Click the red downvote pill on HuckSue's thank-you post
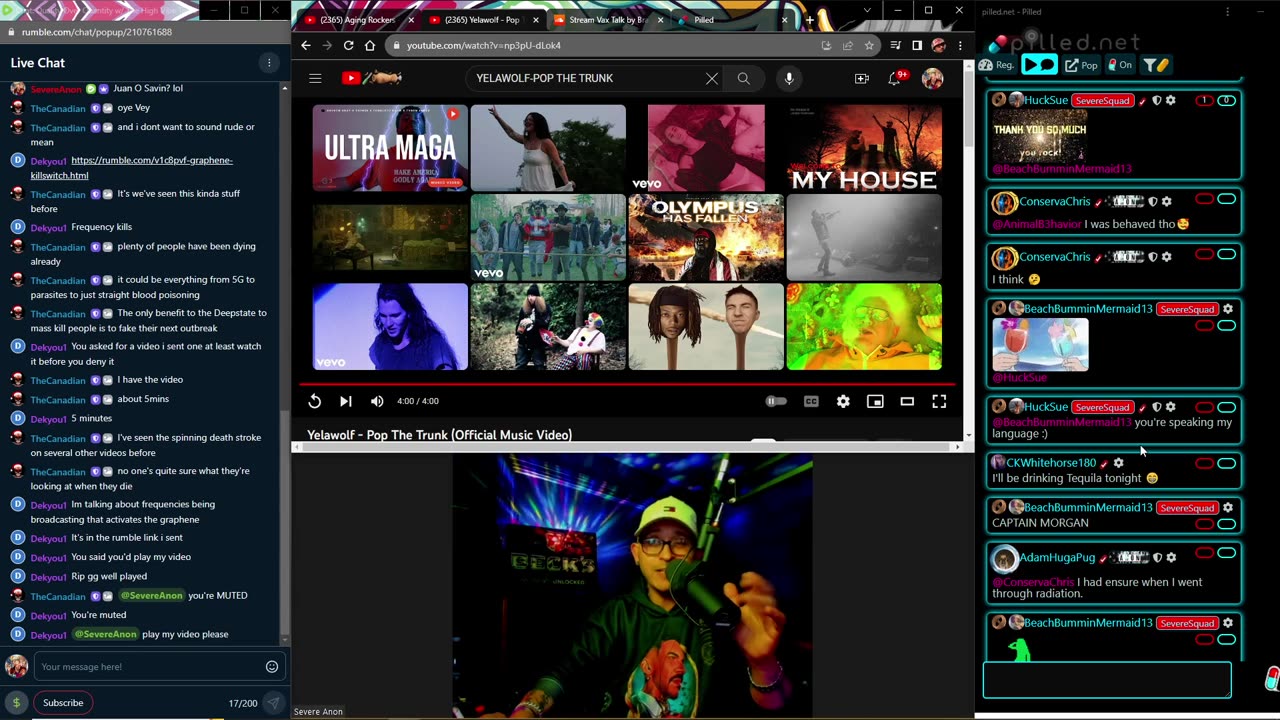The width and height of the screenshot is (1280, 720). coord(1205,100)
